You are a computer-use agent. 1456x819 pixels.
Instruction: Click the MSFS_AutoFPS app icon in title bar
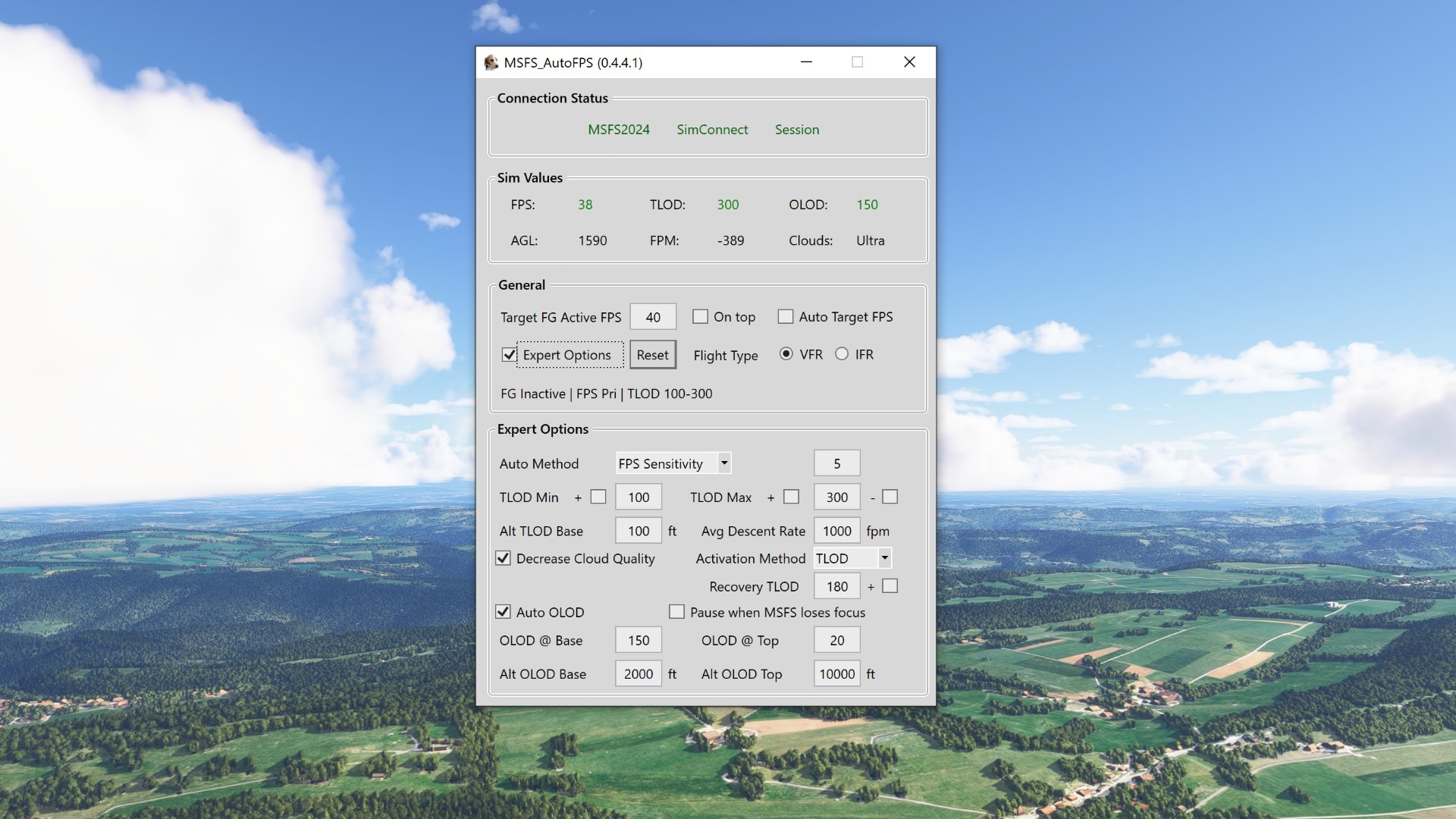click(x=491, y=62)
